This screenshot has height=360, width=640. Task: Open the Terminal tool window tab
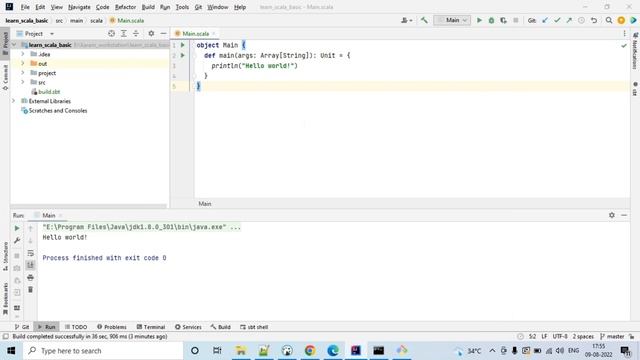pos(151,327)
